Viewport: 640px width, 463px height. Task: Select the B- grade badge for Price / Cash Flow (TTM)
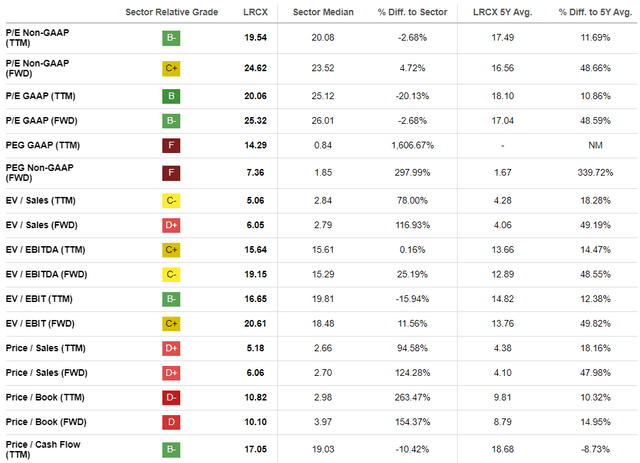(x=171, y=449)
